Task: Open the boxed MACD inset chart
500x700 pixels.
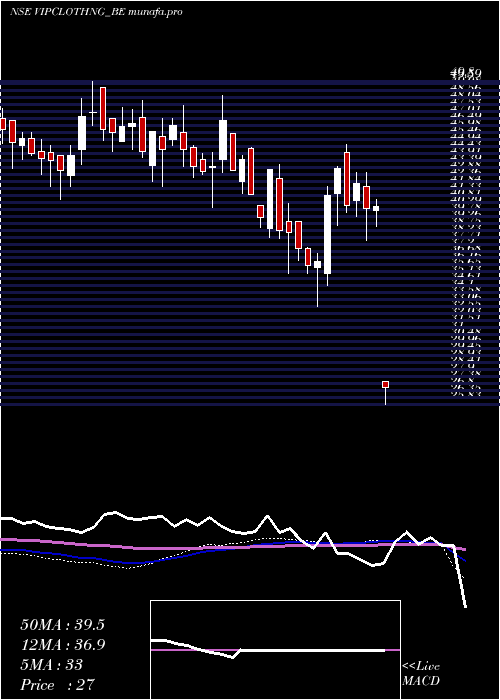Action: 275,650
